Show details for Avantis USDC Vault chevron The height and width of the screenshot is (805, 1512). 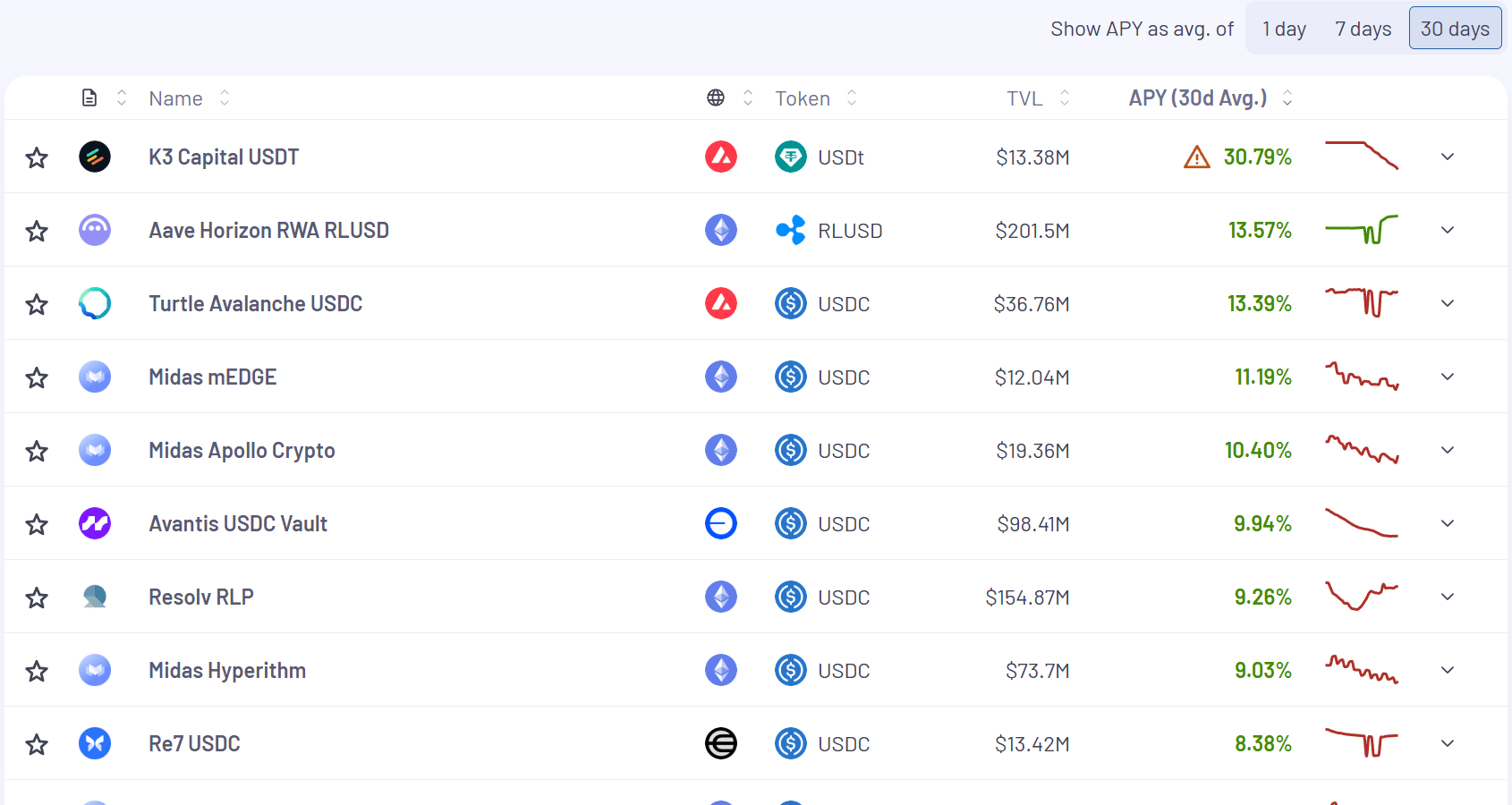pyautogui.click(x=1448, y=524)
